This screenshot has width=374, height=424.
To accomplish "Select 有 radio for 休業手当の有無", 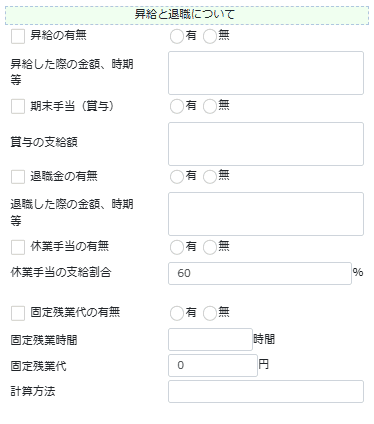I will (177, 248).
